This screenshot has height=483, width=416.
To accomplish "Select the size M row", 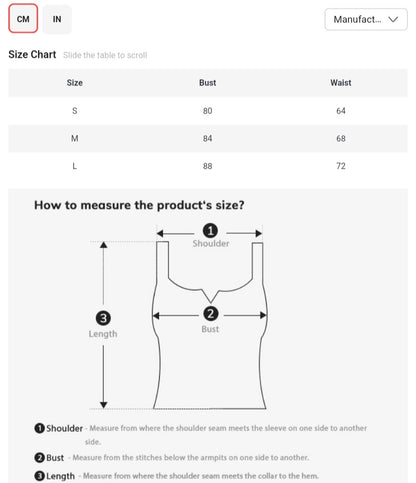I will tap(208, 138).
